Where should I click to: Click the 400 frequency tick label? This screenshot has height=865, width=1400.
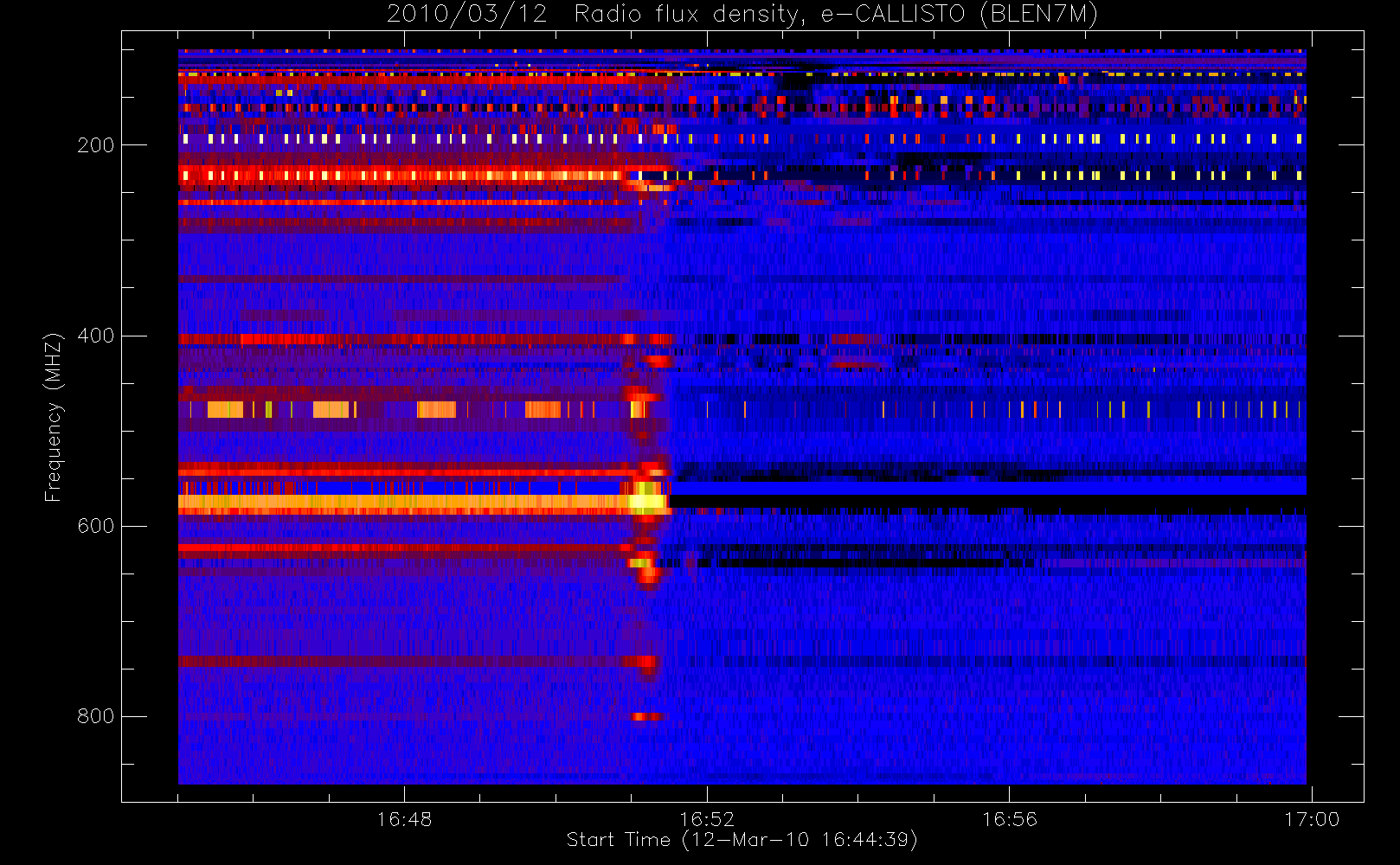(95, 336)
